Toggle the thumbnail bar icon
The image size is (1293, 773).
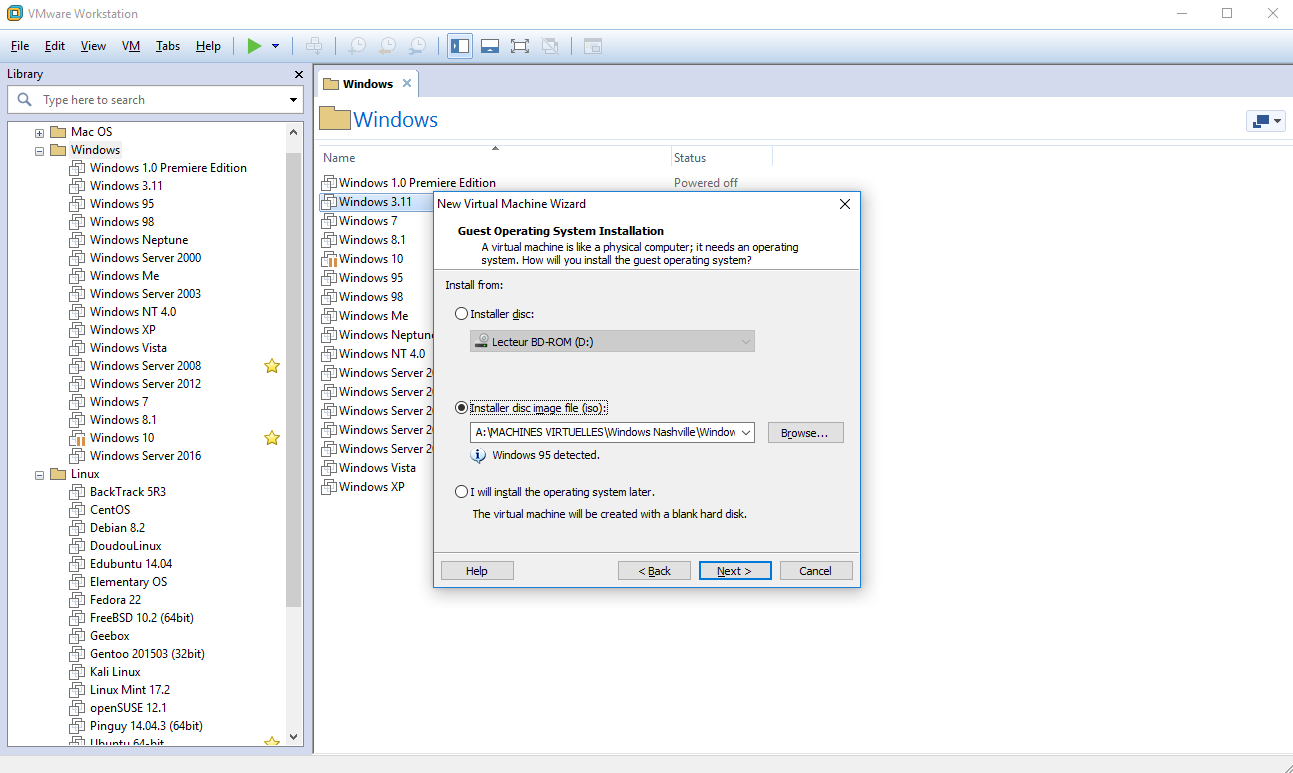[490, 46]
